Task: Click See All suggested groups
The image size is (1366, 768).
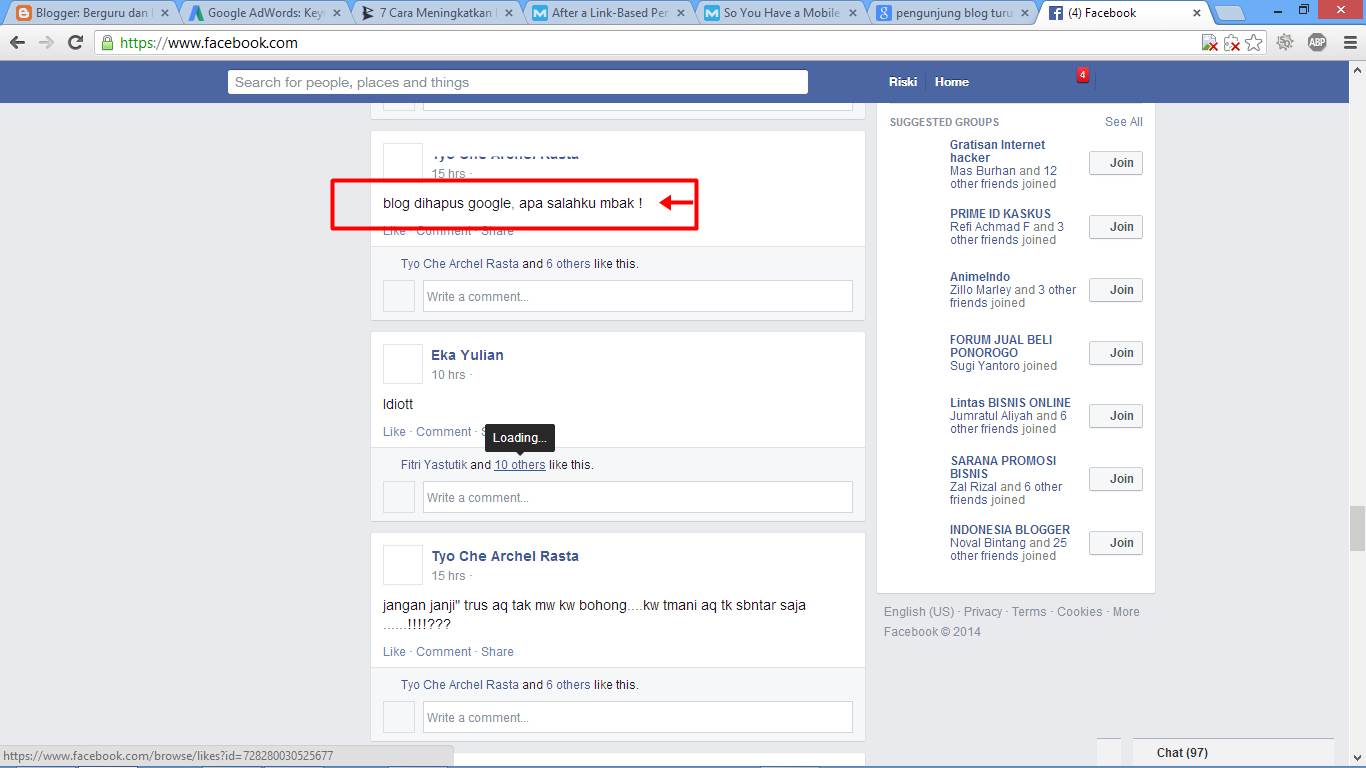Action: 1123,122
